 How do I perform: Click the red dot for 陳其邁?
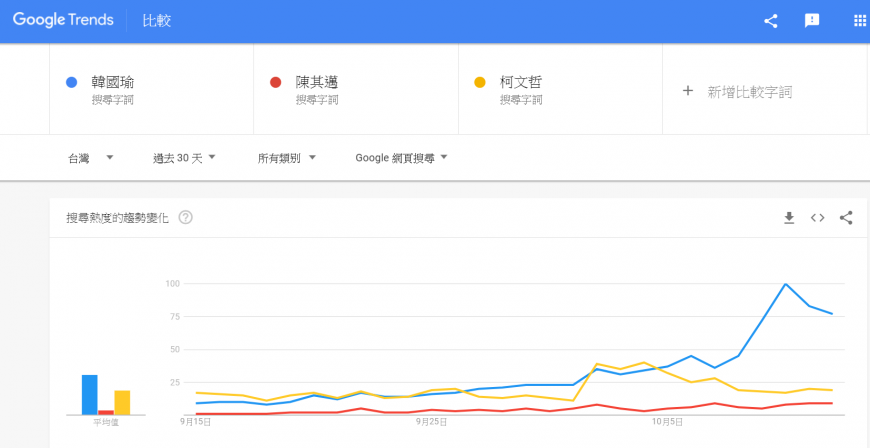point(275,83)
